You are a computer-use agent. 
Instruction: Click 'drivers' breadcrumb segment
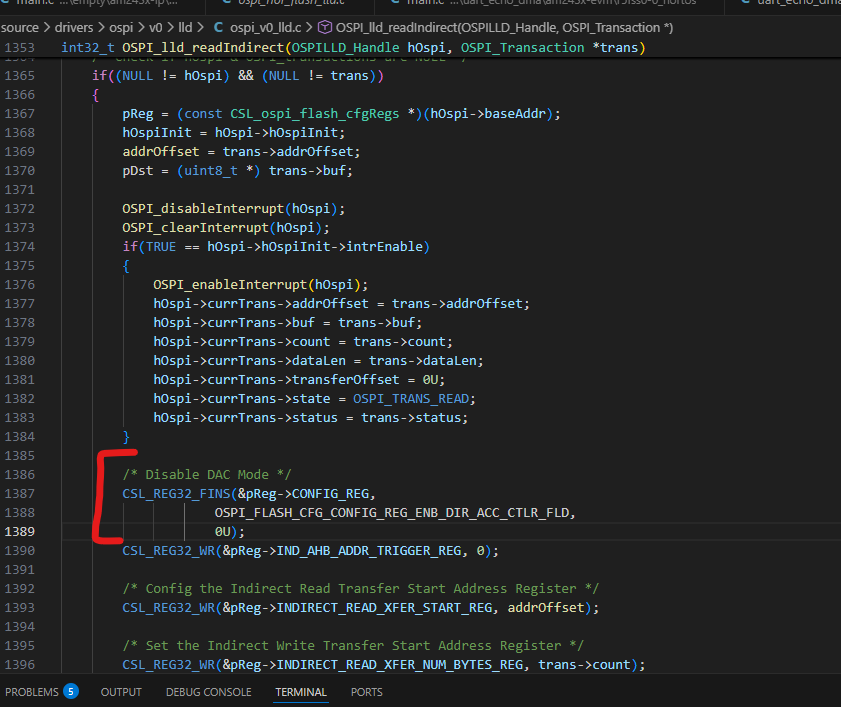coord(74,27)
